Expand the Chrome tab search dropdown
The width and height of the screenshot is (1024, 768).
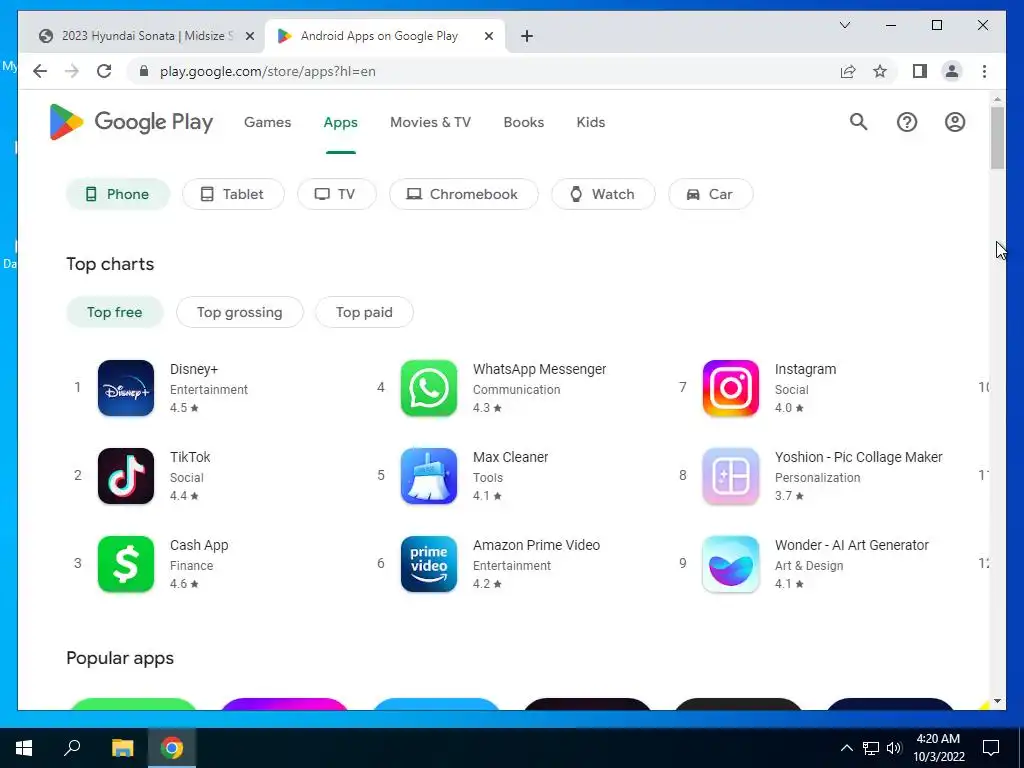[844, 25]
